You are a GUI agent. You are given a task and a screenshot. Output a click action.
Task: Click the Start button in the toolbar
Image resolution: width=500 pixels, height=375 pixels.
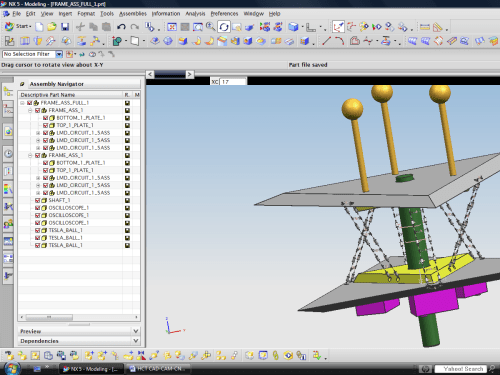click(18, 26)
